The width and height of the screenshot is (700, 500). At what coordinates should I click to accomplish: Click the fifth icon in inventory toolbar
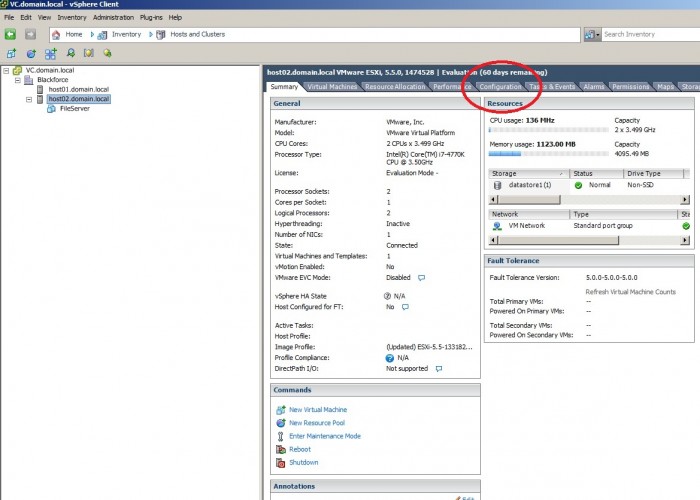[89, 53]
